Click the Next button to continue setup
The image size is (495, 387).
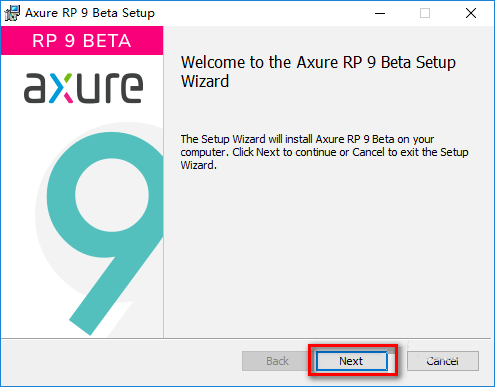click(x=352, y=361)
